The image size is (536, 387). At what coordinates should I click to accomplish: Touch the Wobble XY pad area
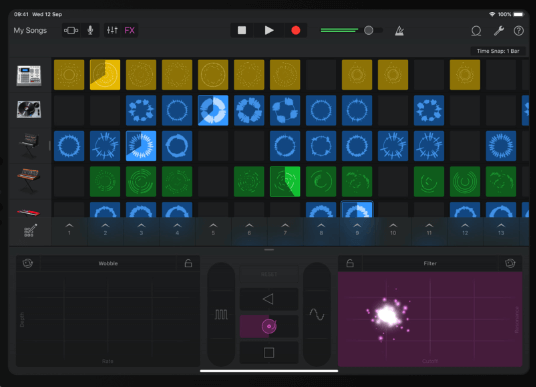tap(108, 319)
